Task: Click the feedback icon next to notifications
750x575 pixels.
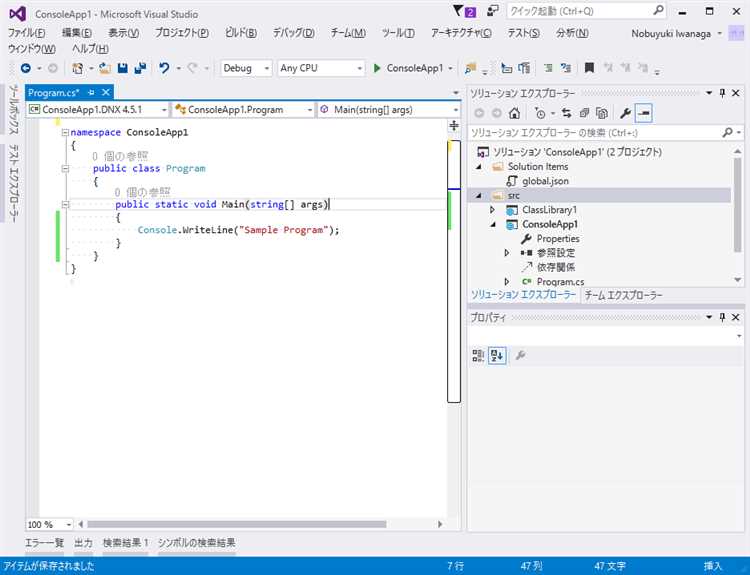Action: pyautogui.click(x=493, y=11)
